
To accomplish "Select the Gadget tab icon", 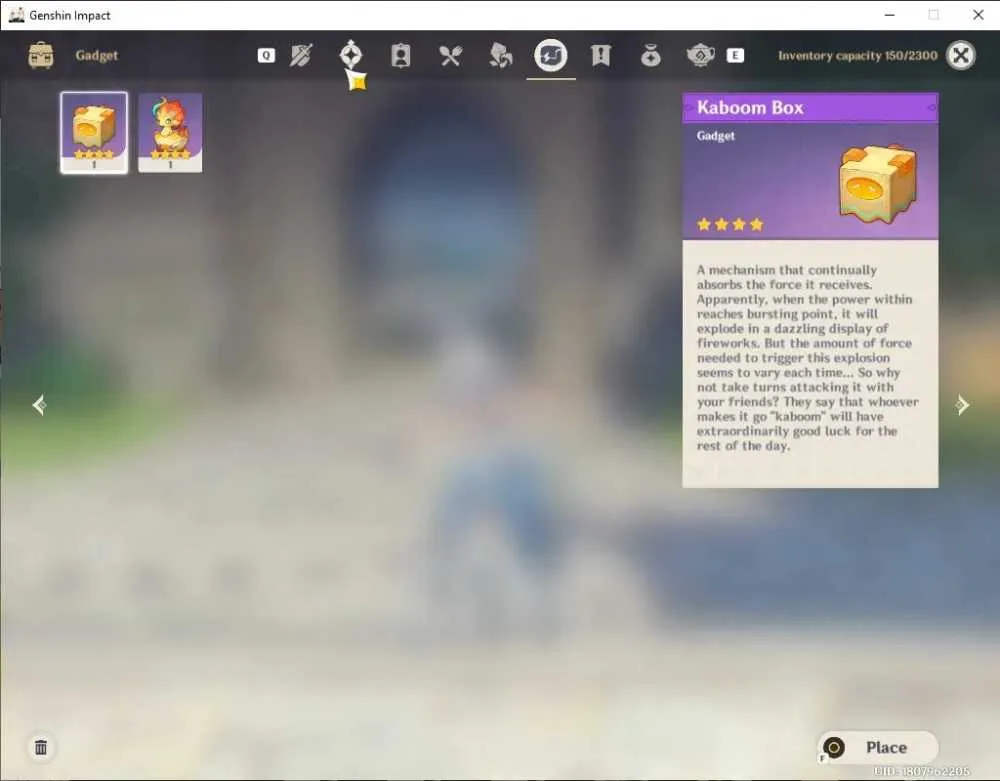I will (551, 55).
